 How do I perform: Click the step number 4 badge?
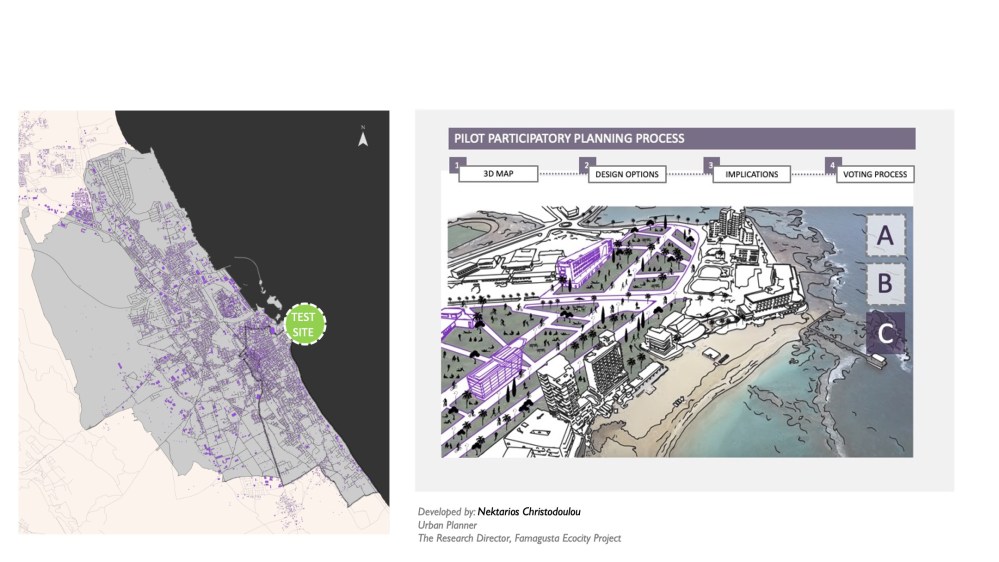(832, 163)
